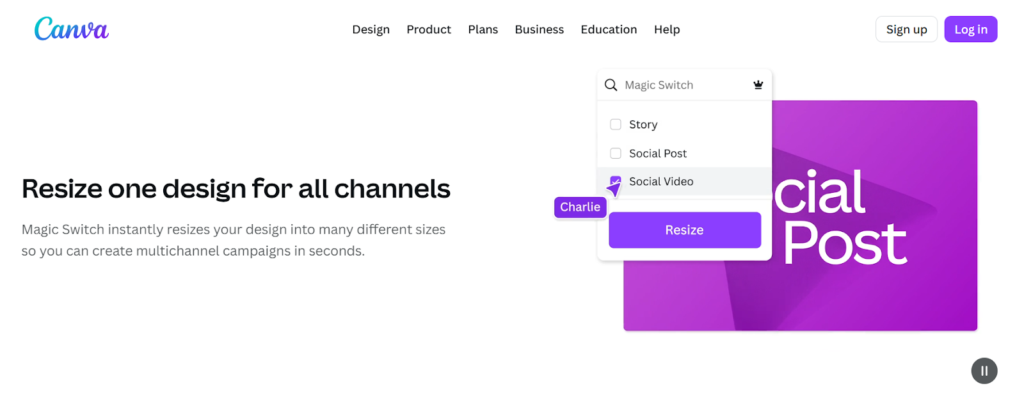Click the magnifier search icon
This screenshot has width=1024, height=406.
click(611, 85)
